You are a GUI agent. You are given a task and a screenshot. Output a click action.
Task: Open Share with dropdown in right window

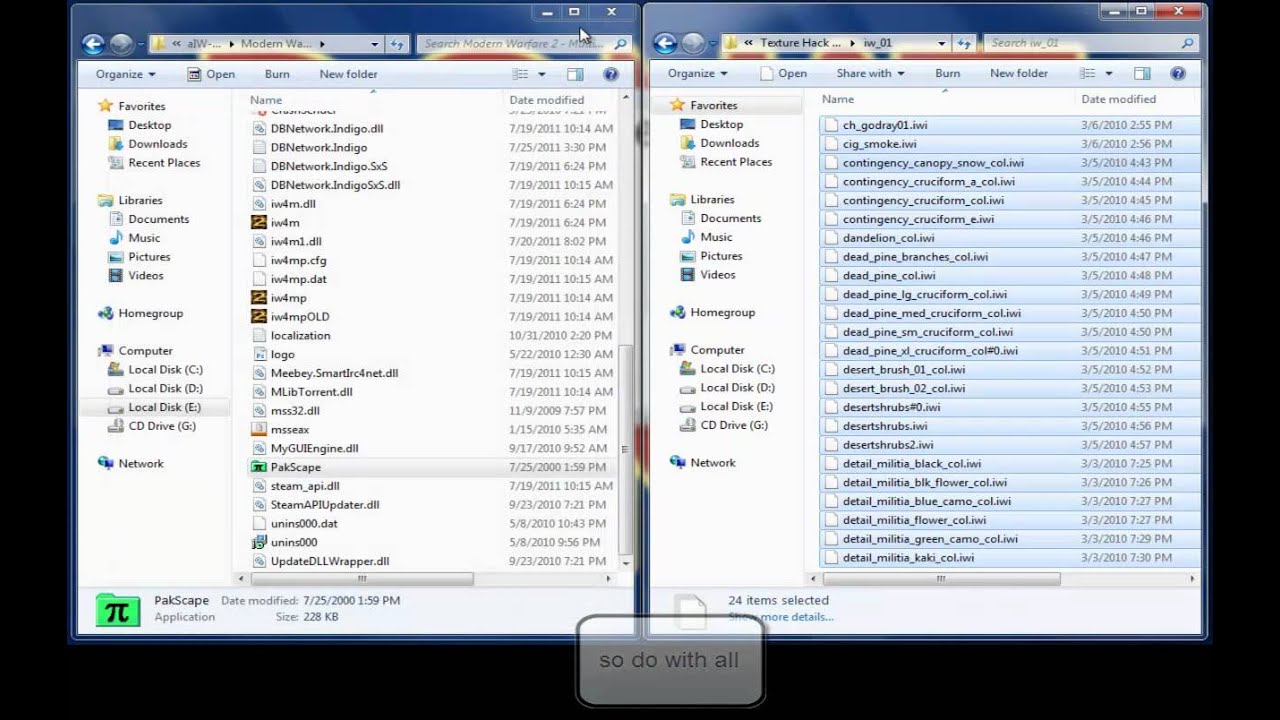tap(870, 73)
